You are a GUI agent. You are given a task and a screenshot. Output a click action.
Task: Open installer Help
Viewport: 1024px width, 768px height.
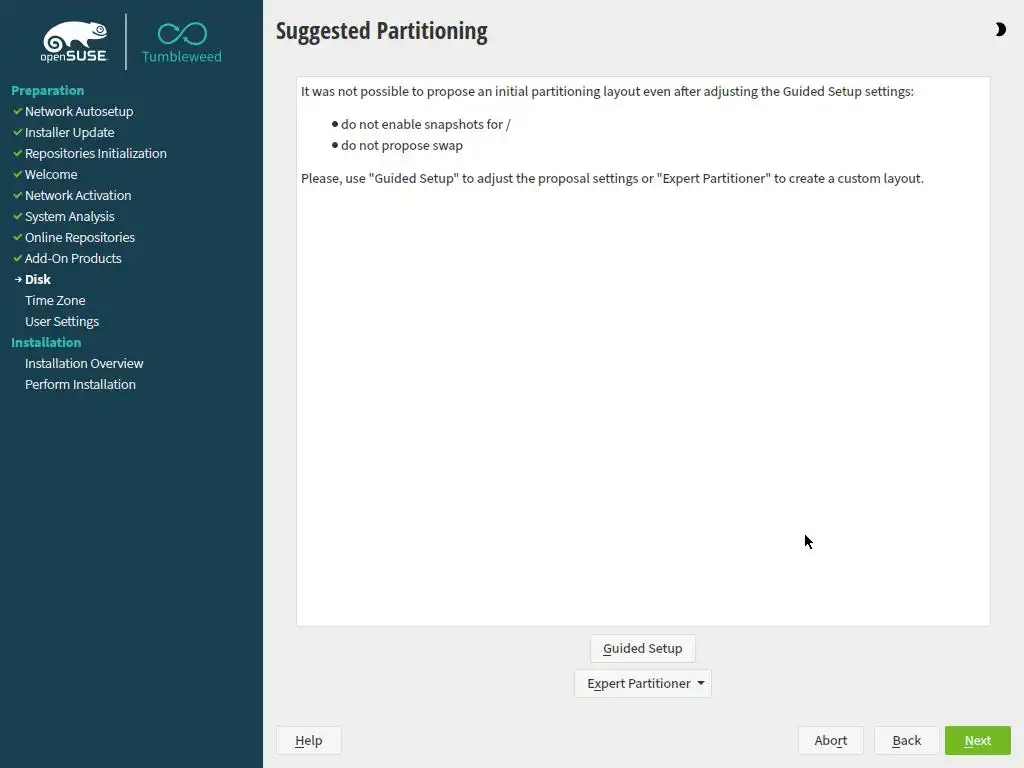[x=308, y=740]
